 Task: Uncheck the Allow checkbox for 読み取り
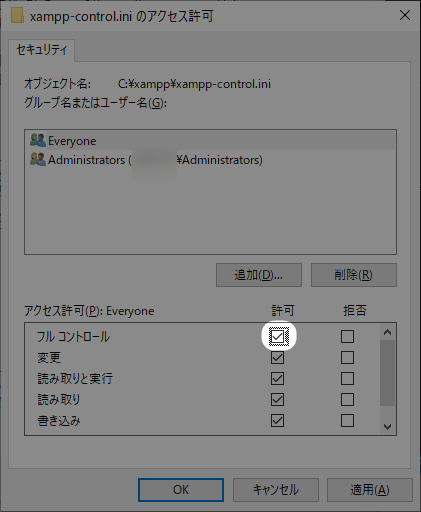click(277, 399)
